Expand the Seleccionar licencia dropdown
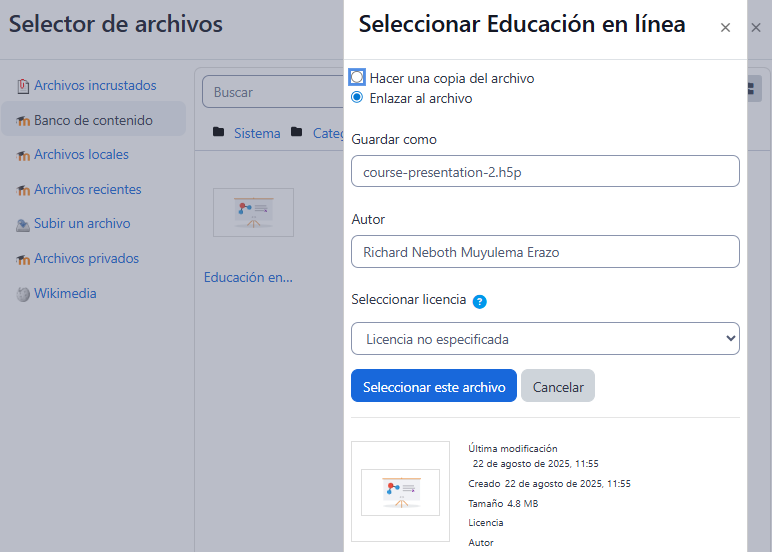This screenshot has height=552, width=772. point(545,339)
